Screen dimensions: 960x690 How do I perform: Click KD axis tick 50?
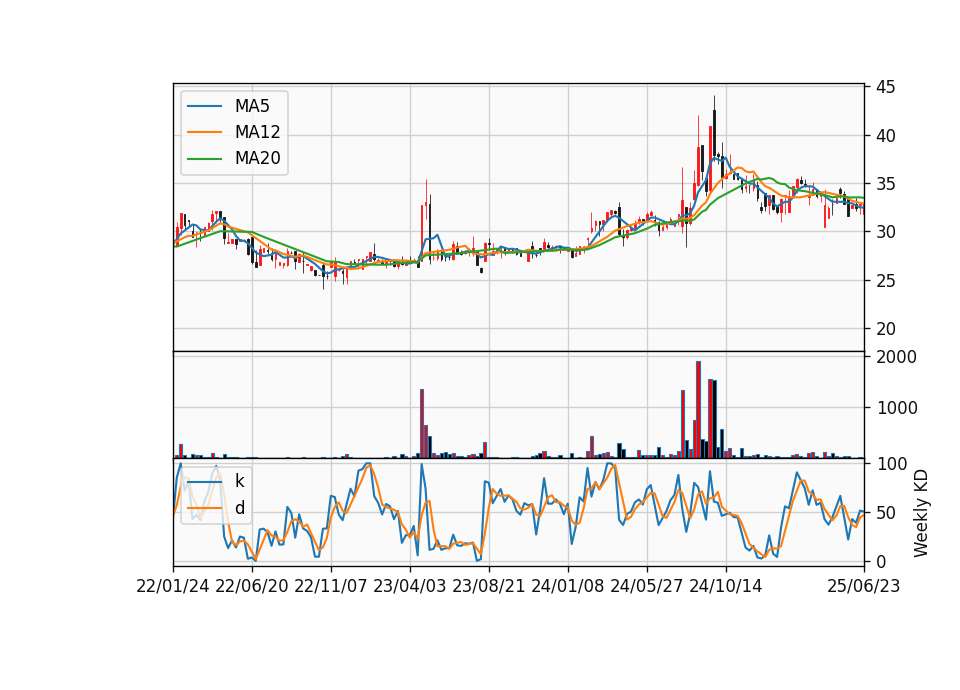point(885,512)
